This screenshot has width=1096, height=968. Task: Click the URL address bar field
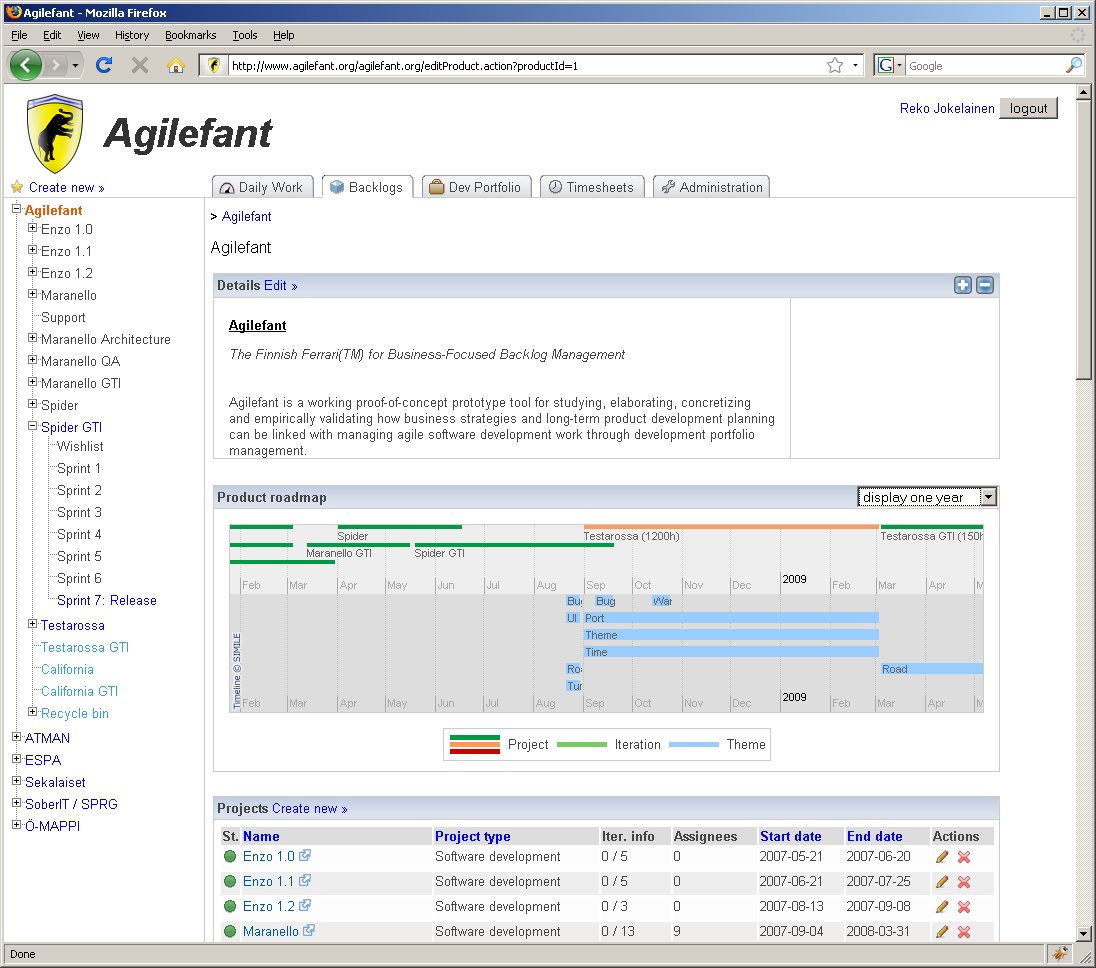(x=524, y=66)
